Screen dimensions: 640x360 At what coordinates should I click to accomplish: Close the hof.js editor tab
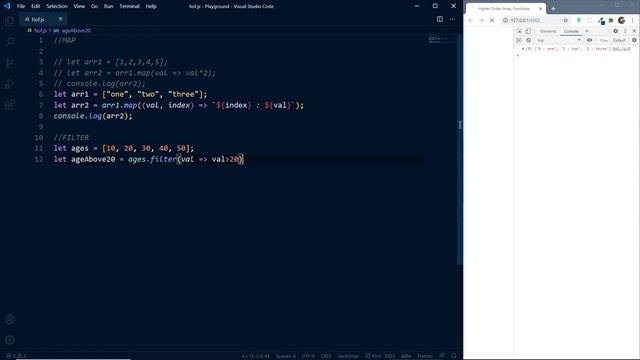coord(60,19)
